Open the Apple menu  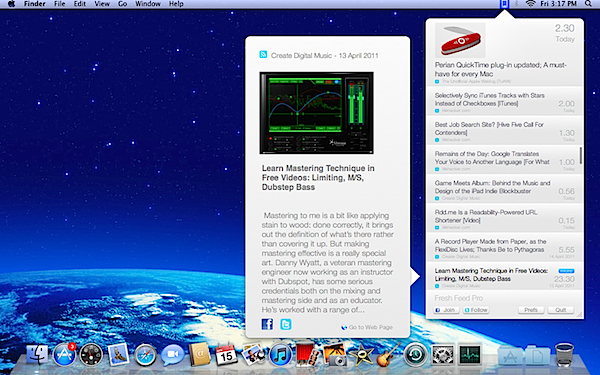tap(11, 4)
